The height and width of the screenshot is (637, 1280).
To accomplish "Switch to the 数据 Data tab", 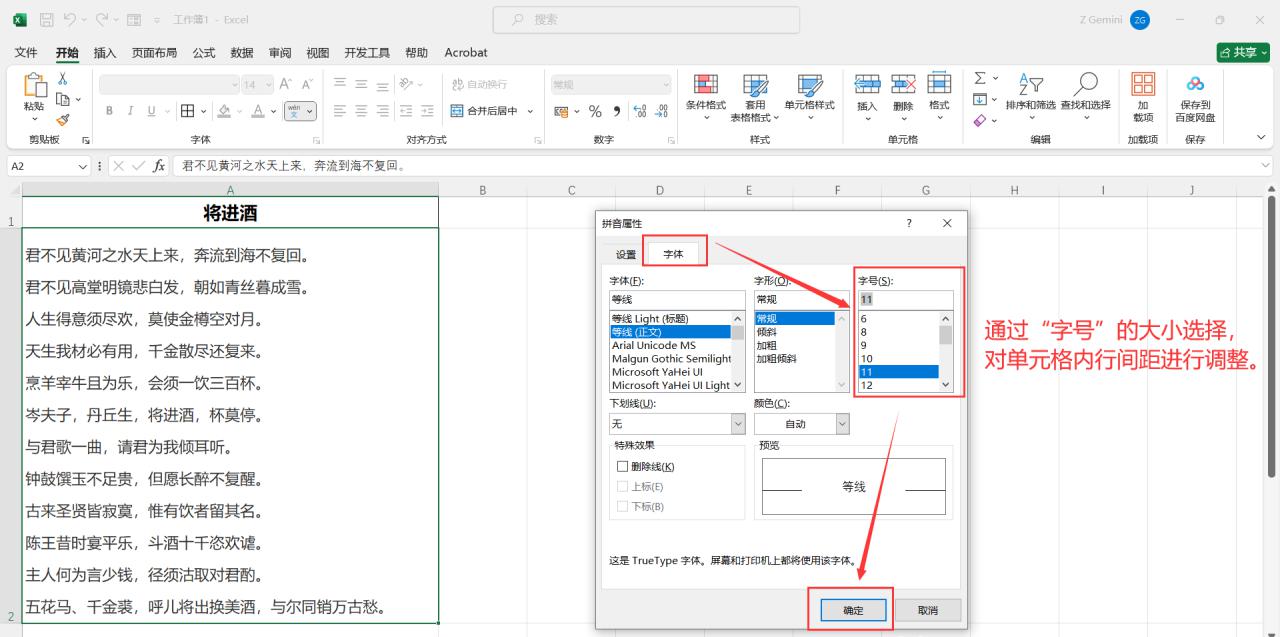I will pos(242,53).
